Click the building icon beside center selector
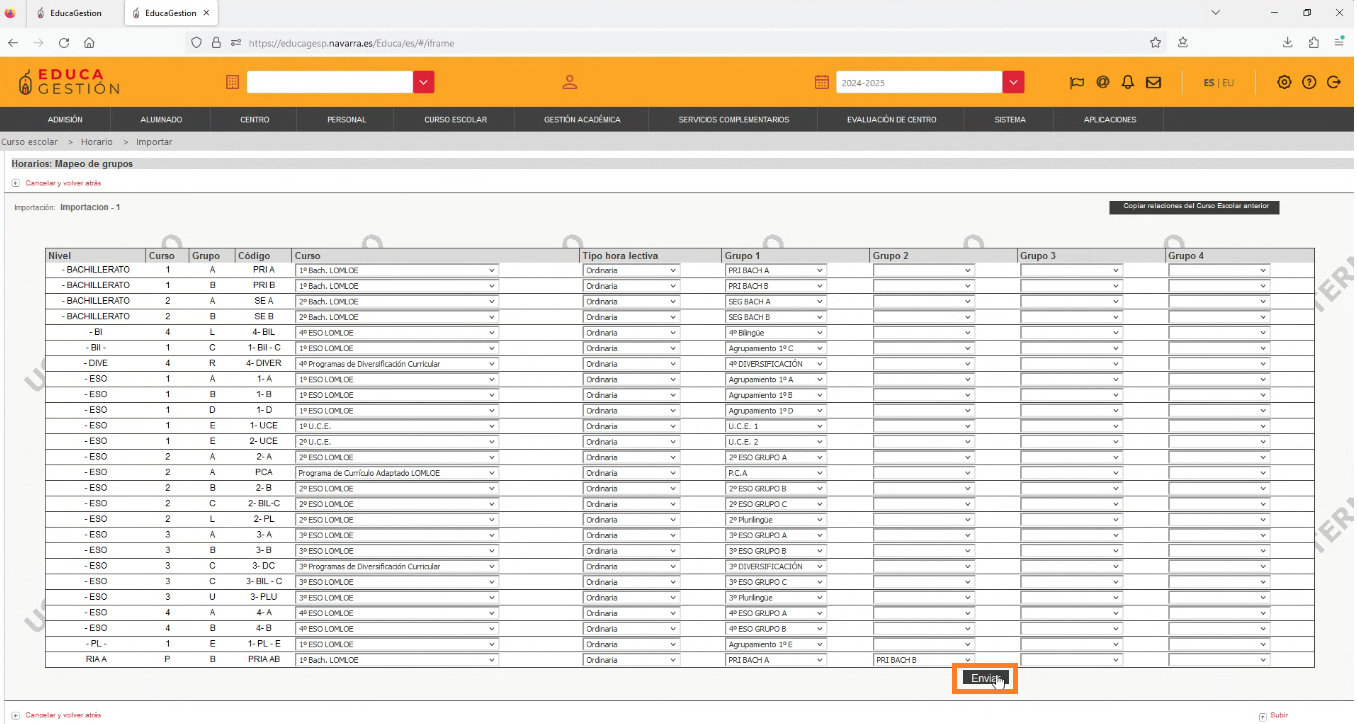Image resolution: width=1357 pixels, height=724 pixels. 232,82
